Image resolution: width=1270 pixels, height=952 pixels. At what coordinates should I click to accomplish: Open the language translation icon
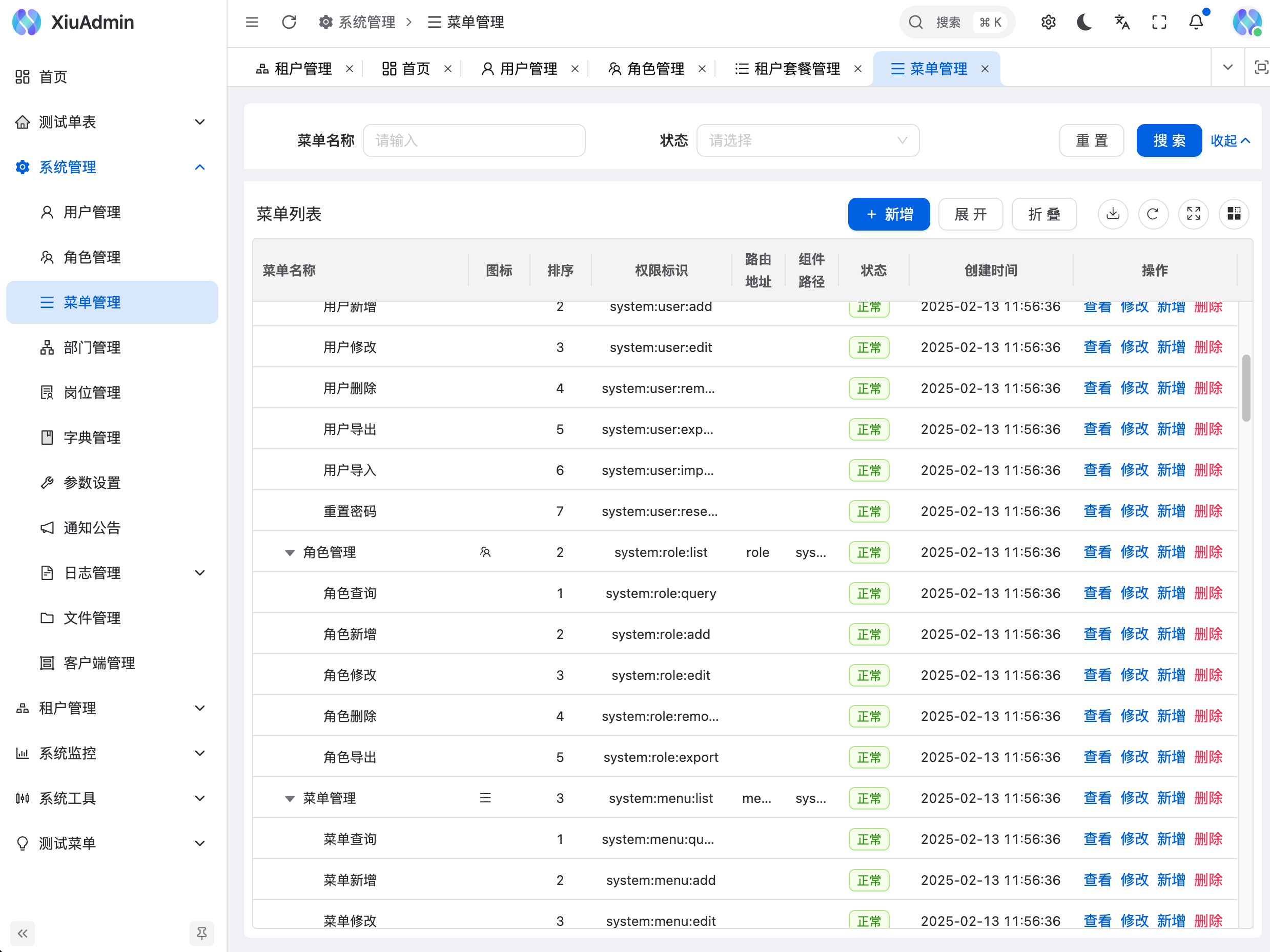tap(1122, 23)
